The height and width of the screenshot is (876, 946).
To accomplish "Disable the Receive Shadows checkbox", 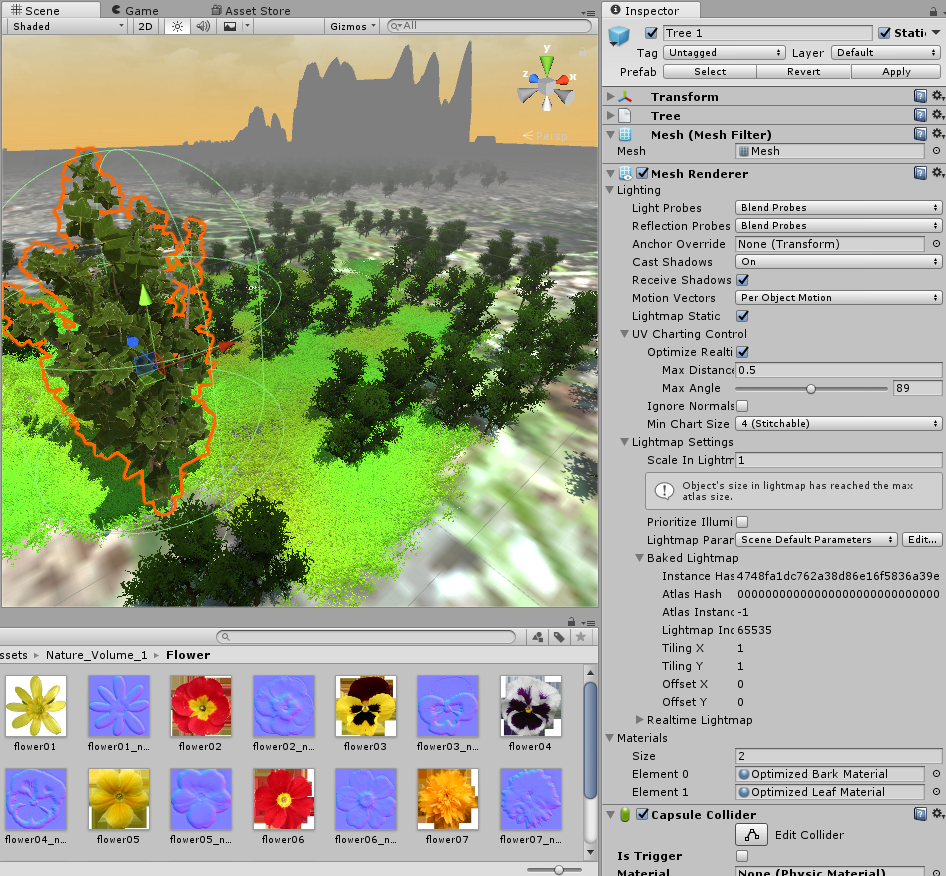I will tap(742, 280).
